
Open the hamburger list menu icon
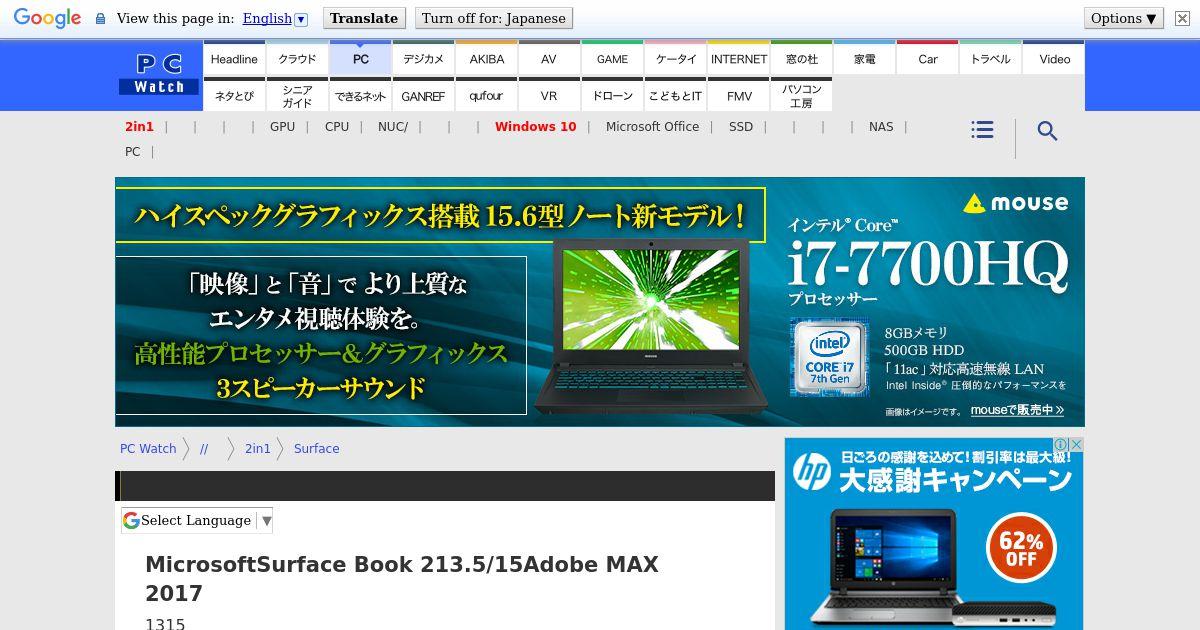pyautogui.click(x=982, y=130)
